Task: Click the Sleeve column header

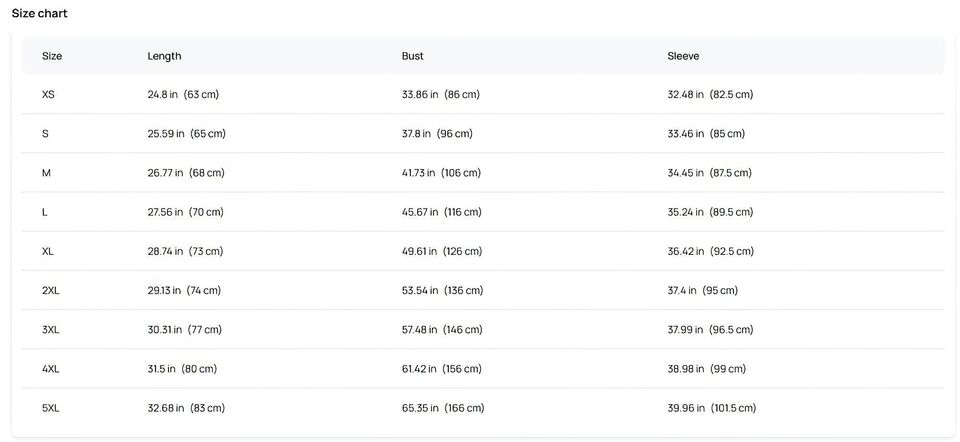Action: [x=683, y=56]
